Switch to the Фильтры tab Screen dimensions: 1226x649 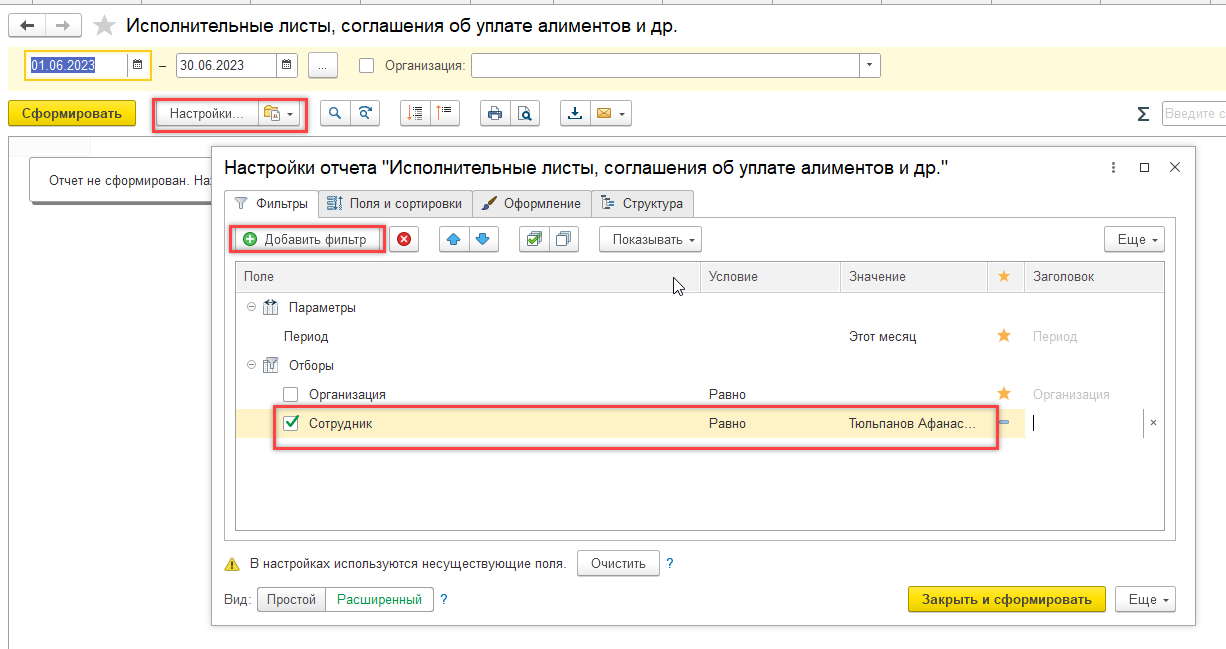(272, 203)
